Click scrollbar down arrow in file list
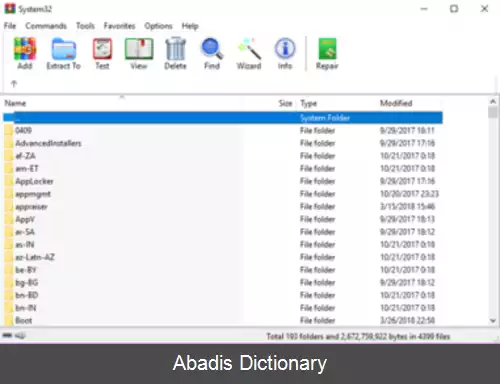Image resolution: width=500 pixels, height=384 pixels. tap(493, 321)
